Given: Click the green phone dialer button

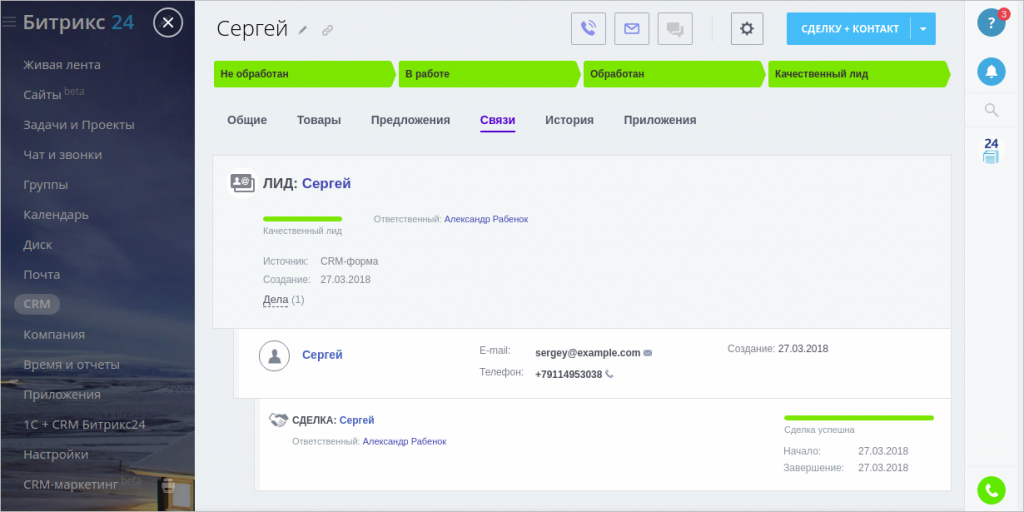Looking at the screenshot, I should point(991,490).
